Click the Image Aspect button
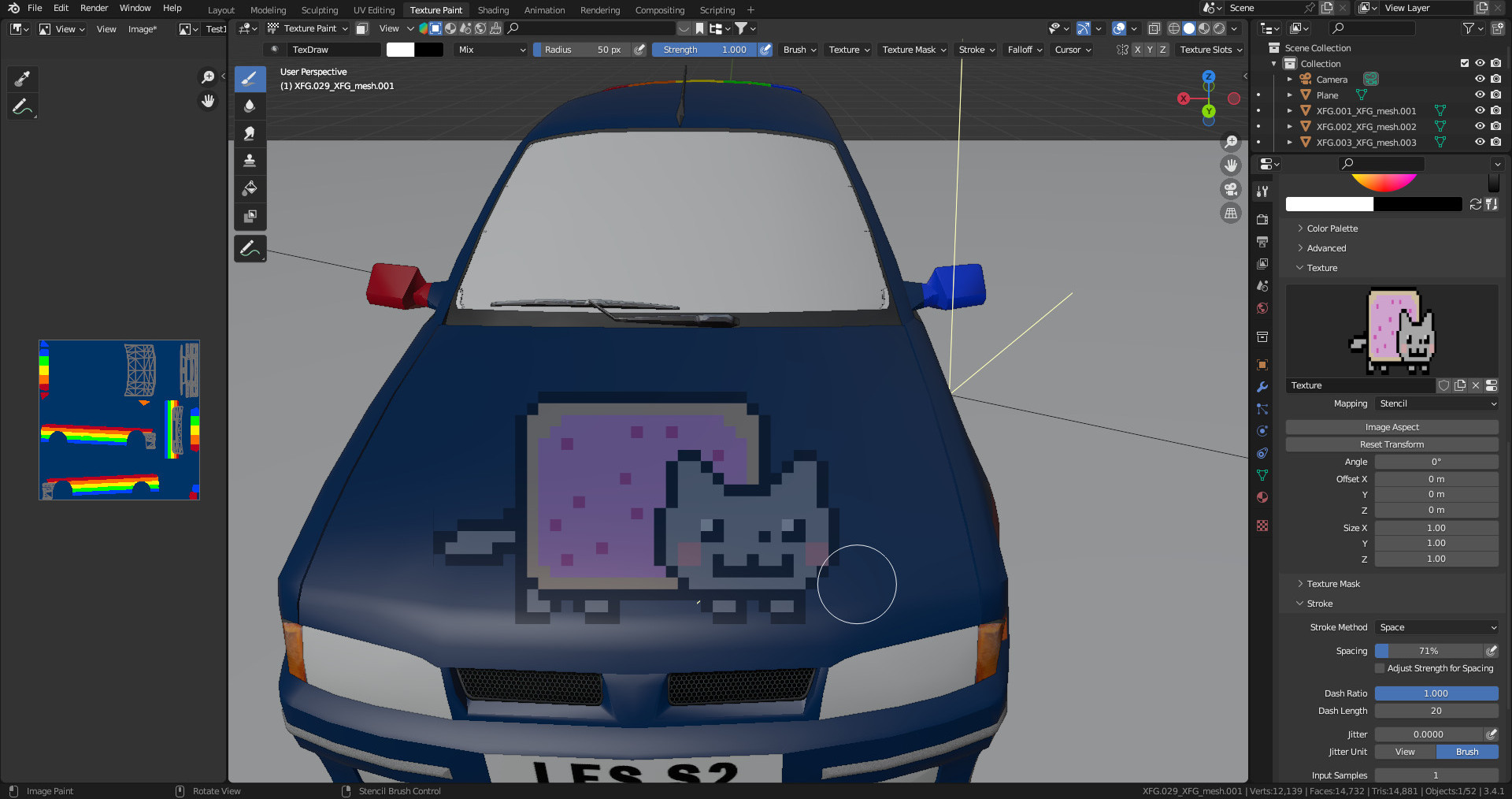Viewport: 1512px width, 799px height. [1392, 427]
